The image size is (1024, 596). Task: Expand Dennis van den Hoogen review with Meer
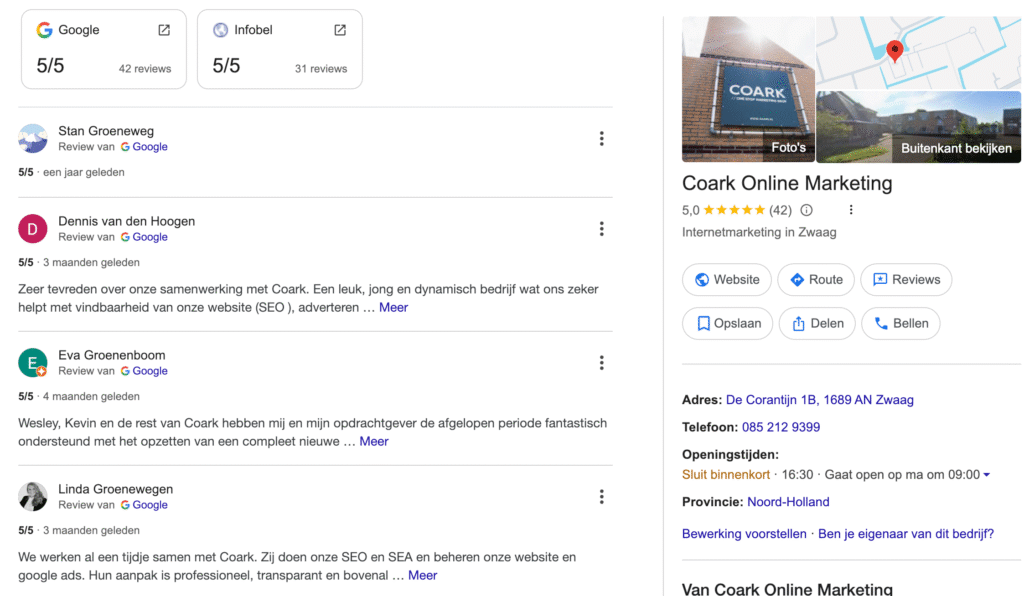393,308
